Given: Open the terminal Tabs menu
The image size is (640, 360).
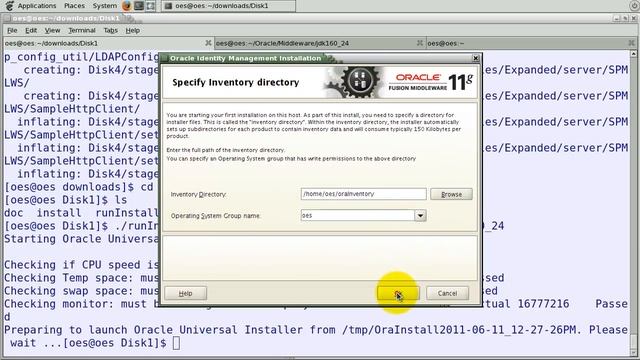Looking at the screenshot, I should click(110, 30).
